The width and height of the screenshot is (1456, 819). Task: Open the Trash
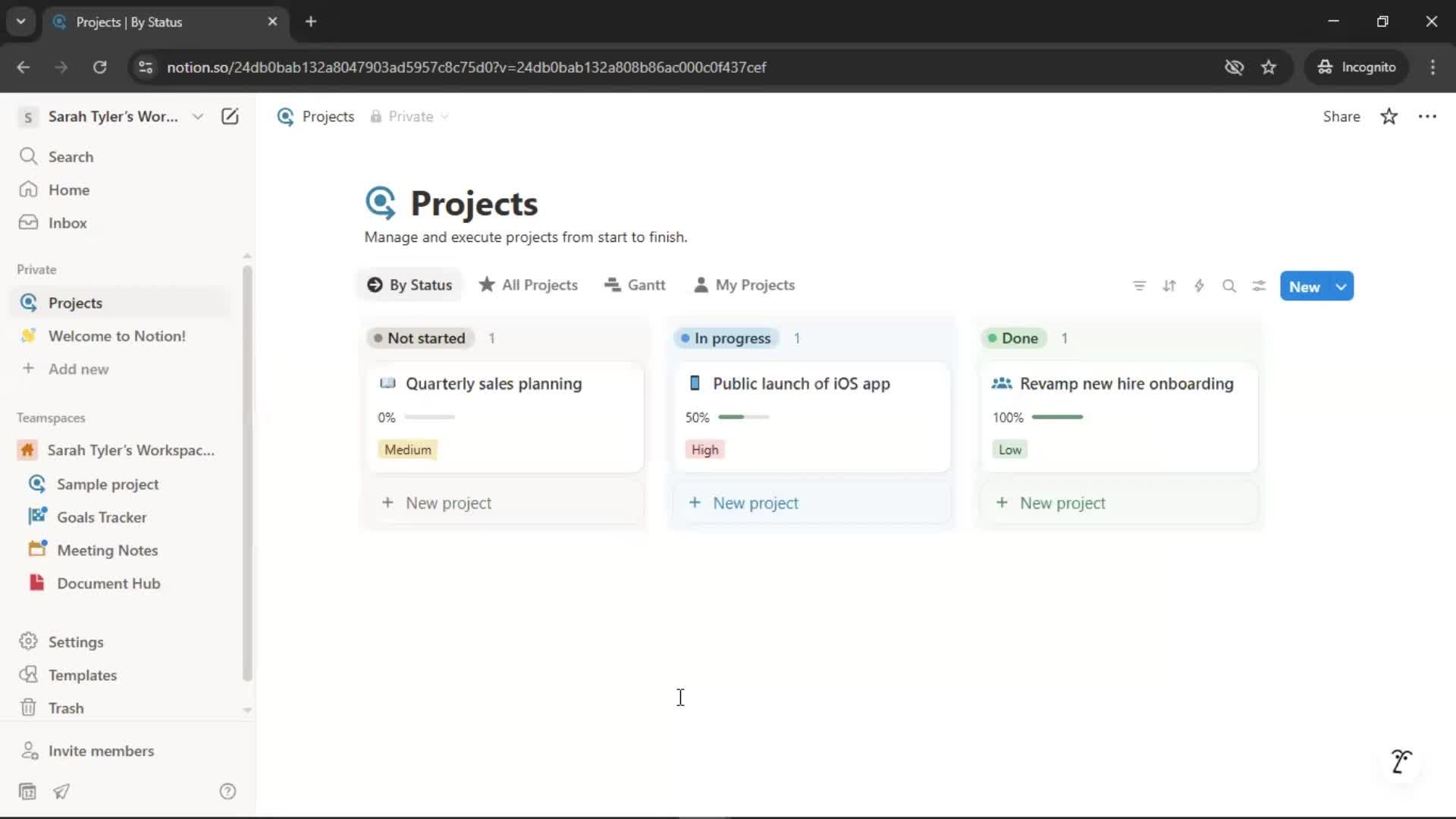pos(121,708)
